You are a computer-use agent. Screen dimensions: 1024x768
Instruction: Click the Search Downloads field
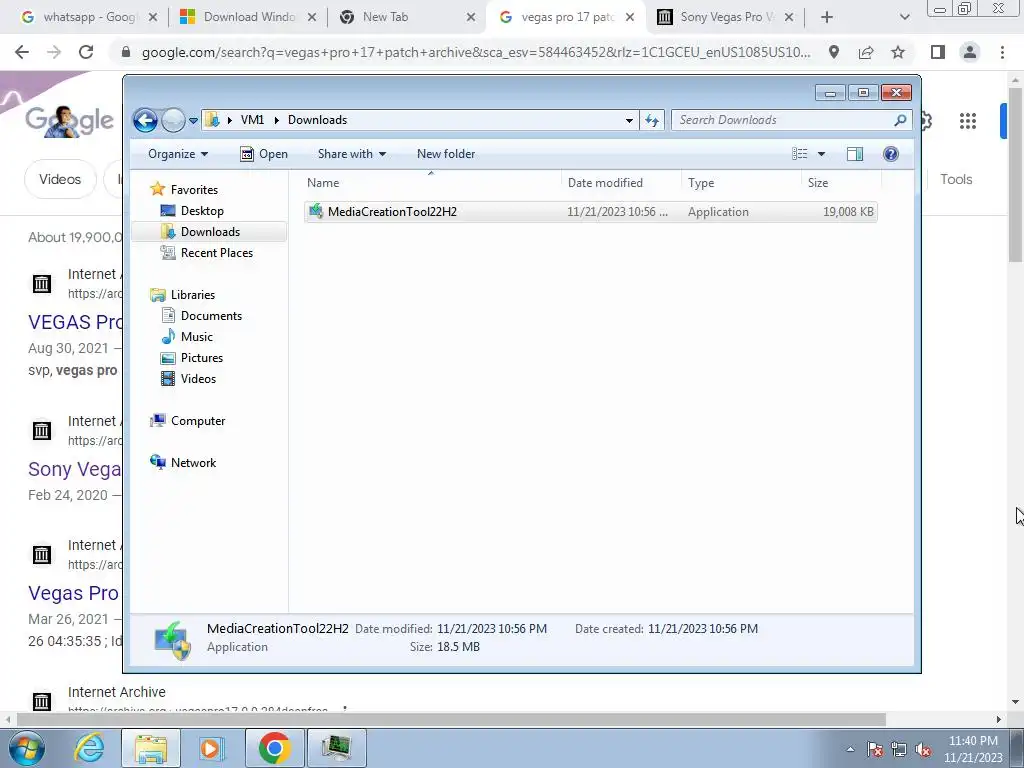(791, 120)
